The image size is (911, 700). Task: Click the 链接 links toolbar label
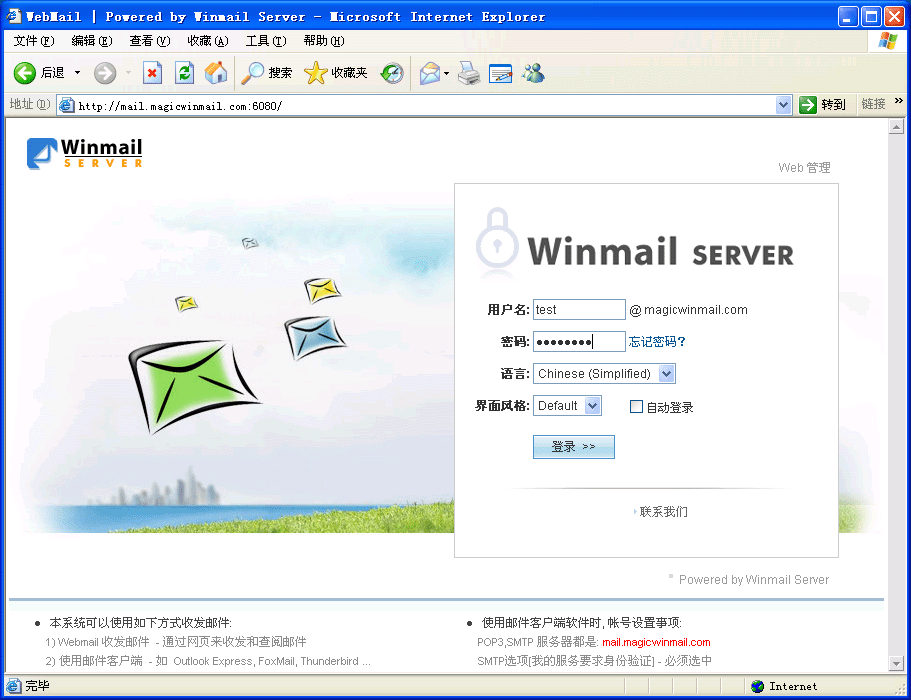[873, 104]
